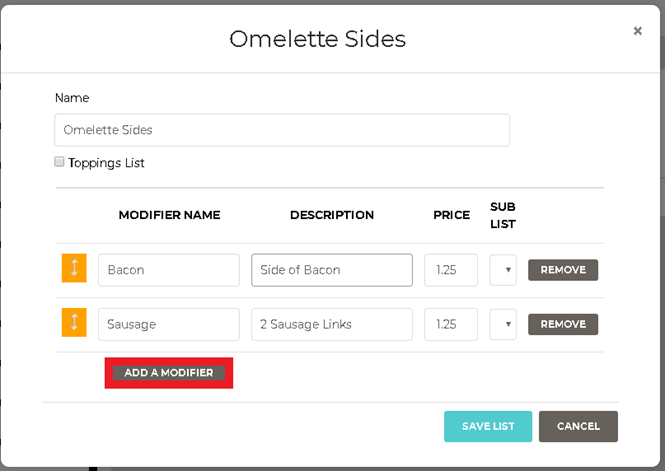The width and height of the screenshot is (665, 471).
Task: Click the Sausage row reorder handle icon
Action: tap(74, 323)
